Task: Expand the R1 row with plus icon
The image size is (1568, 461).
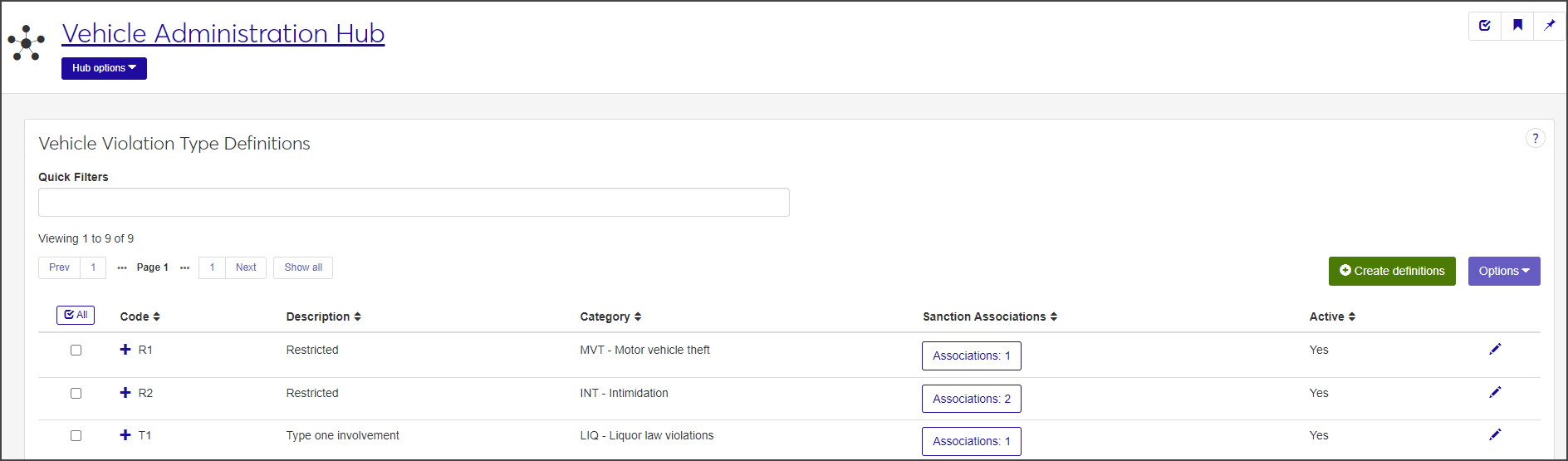Action: [125, 350]
